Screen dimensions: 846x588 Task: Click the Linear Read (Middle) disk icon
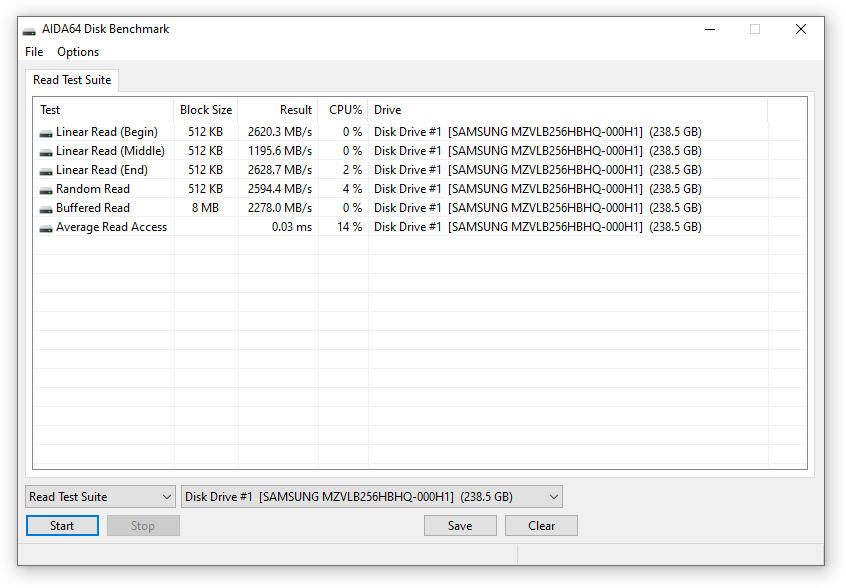(46, 152)
